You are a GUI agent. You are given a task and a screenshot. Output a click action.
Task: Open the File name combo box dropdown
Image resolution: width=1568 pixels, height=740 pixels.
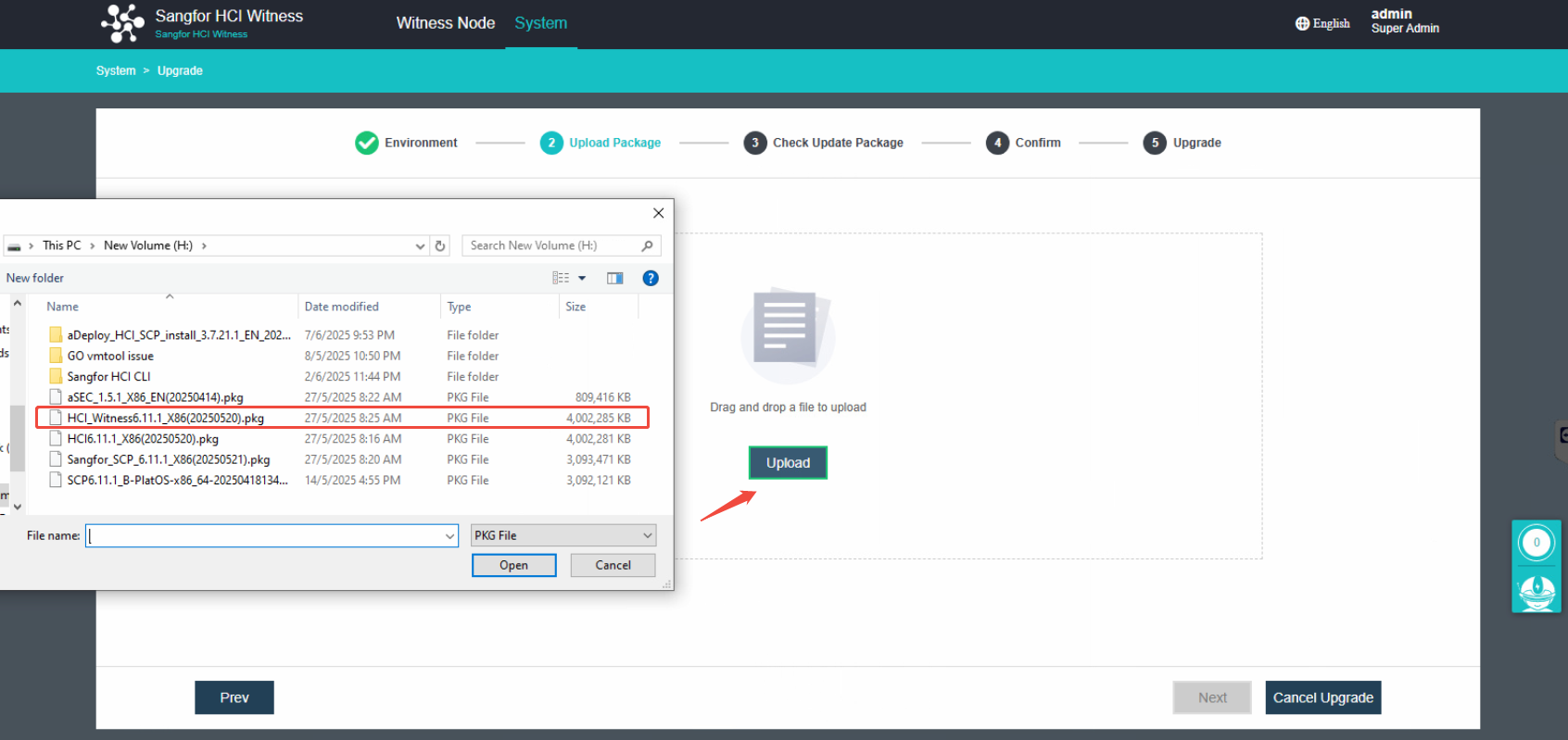coord(449,535)
